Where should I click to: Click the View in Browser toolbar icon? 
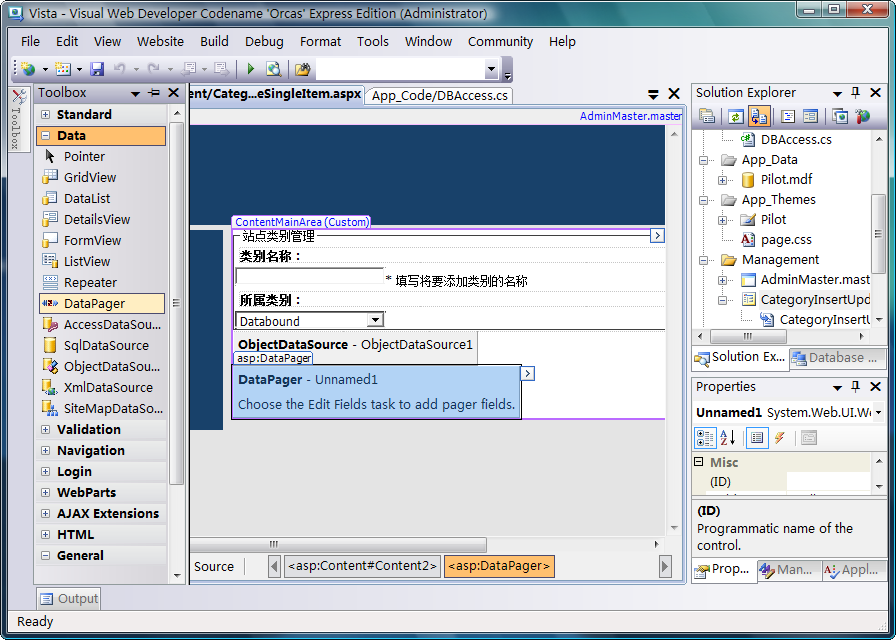(x=274, y=70)
